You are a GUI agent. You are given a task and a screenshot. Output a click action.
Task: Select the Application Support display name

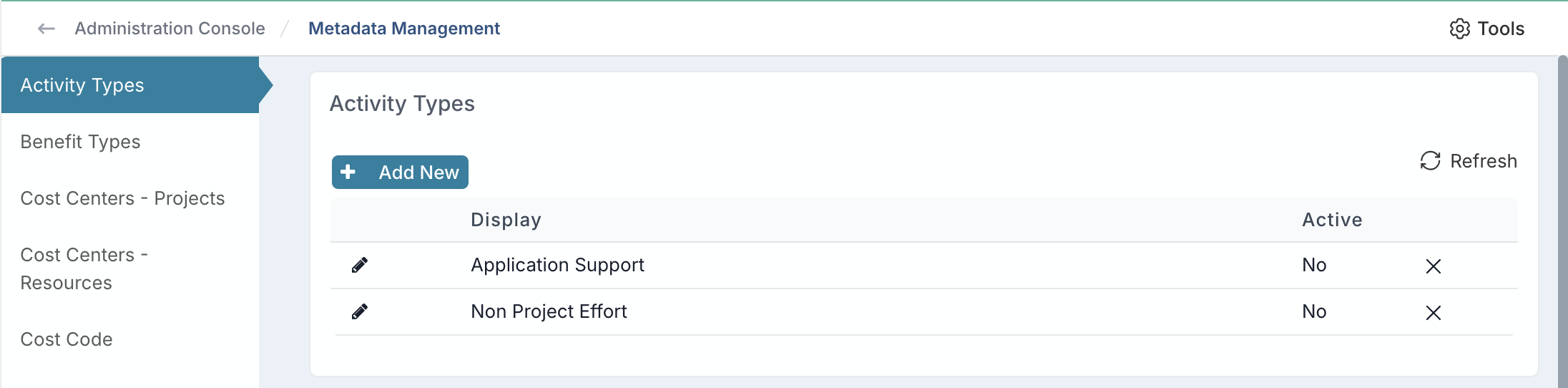pyautogui.click(x=557, y=266)
